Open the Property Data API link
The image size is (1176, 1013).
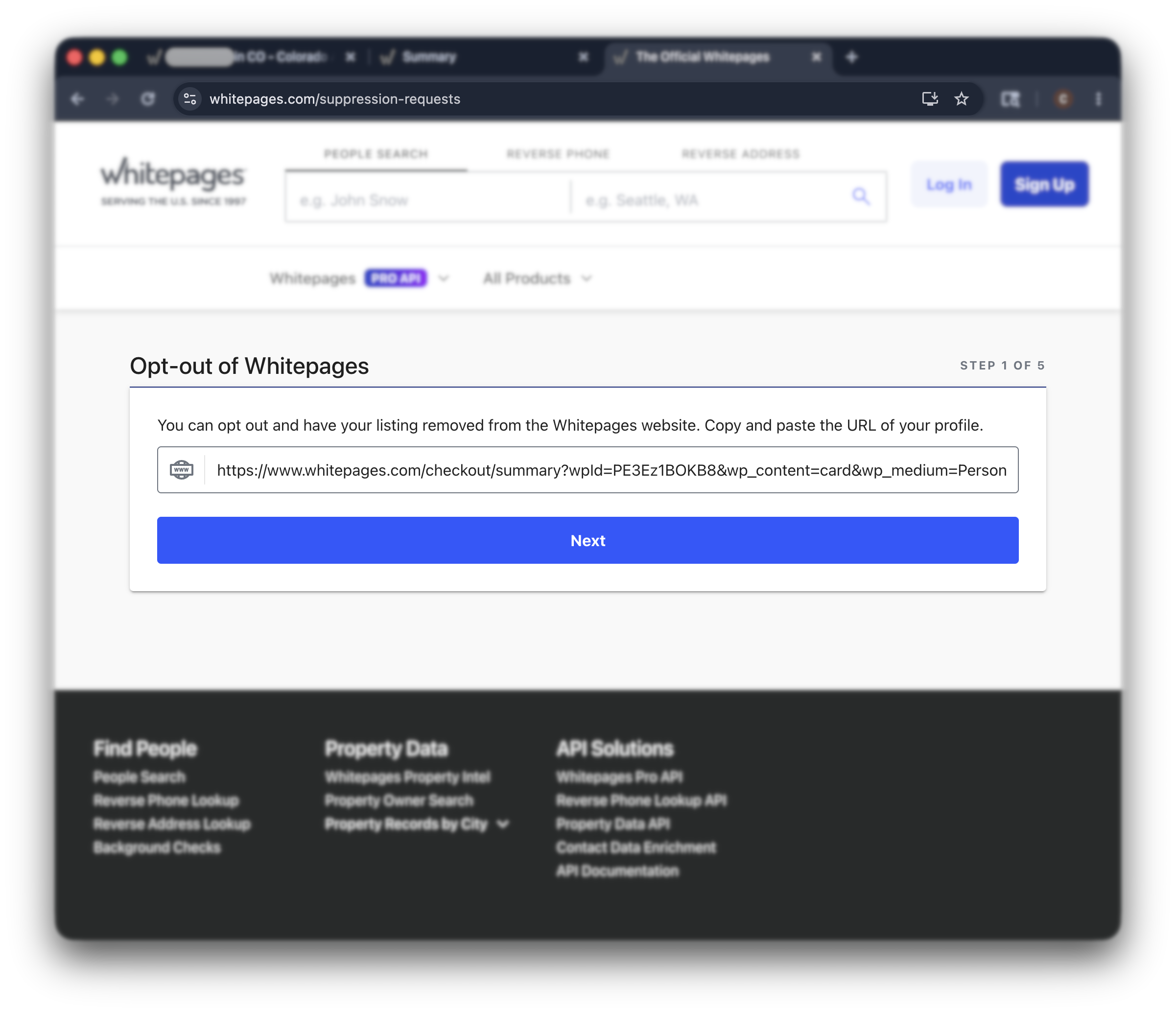[613, 824]
